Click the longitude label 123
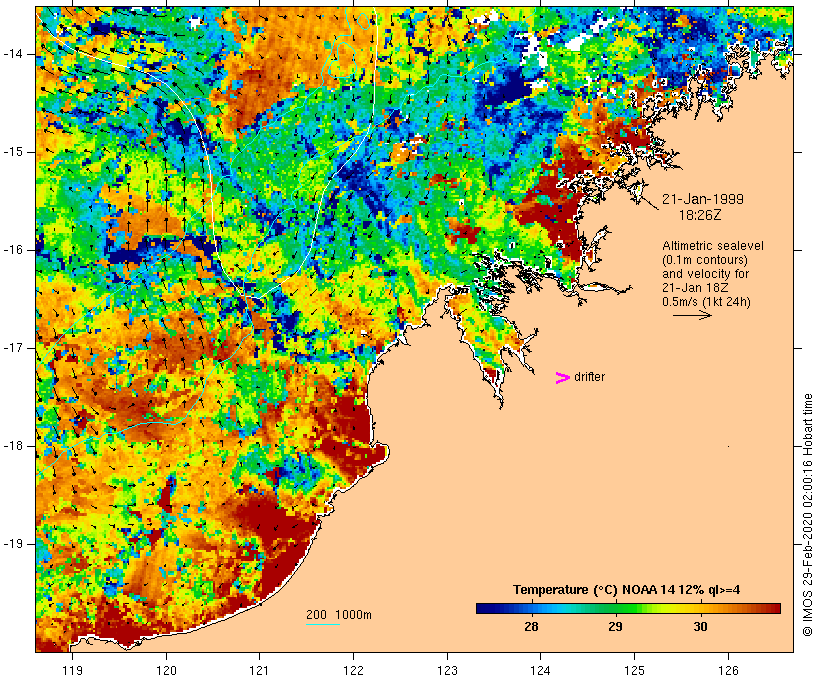Image resolution: width=820 pixels, height=680 pixels. pyautogui.click(x=447, y=670)
